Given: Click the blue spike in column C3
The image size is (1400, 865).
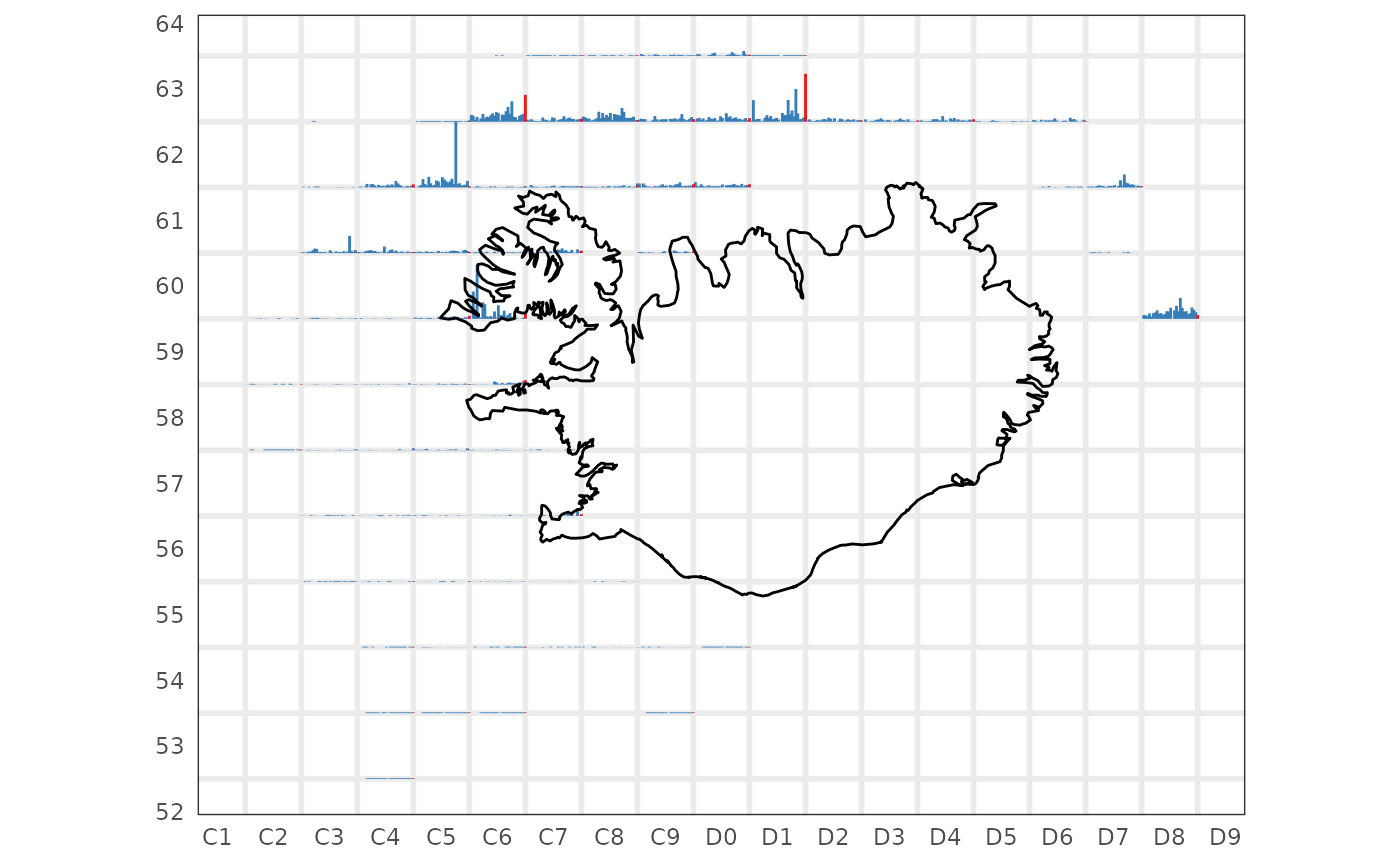Looking at the screenshot, I should pyautogui.click(x=349, y=244).
